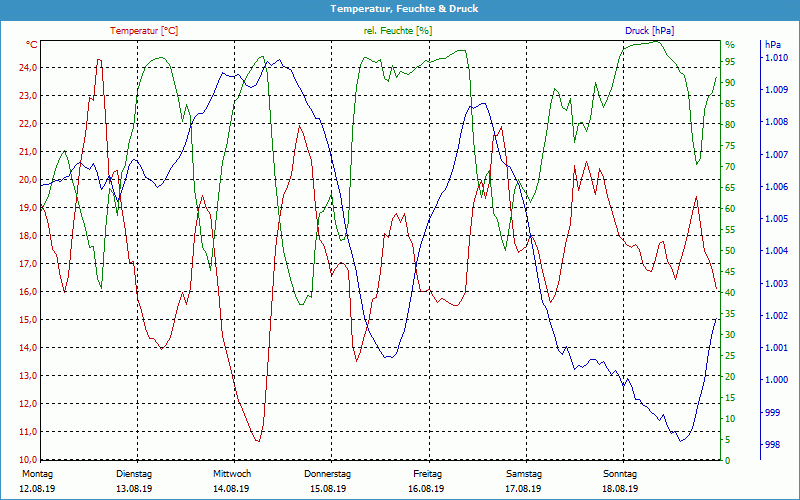Image resolution: width=800 pixels, height=500 pixels.
Task: Click the "998" pressure axis tick
Action: [x=772, y=445]
